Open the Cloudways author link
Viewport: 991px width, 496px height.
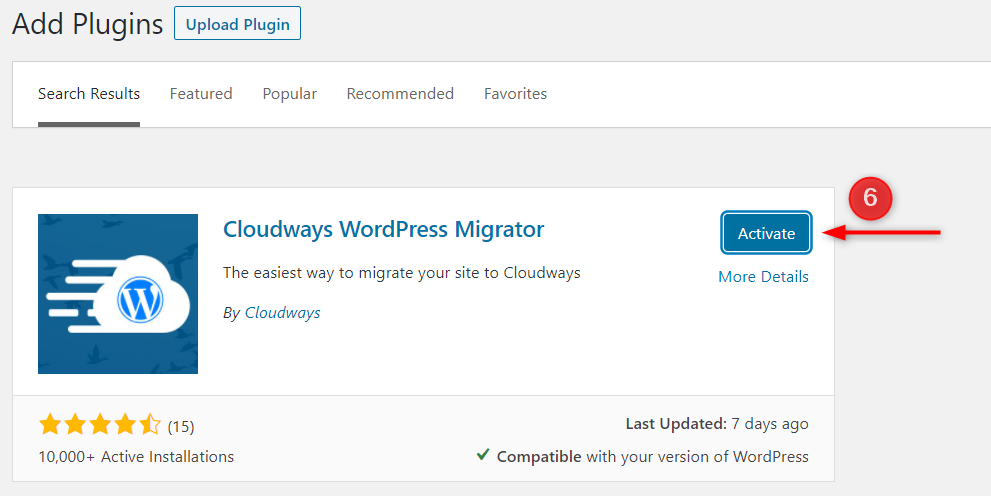point(283,313)
